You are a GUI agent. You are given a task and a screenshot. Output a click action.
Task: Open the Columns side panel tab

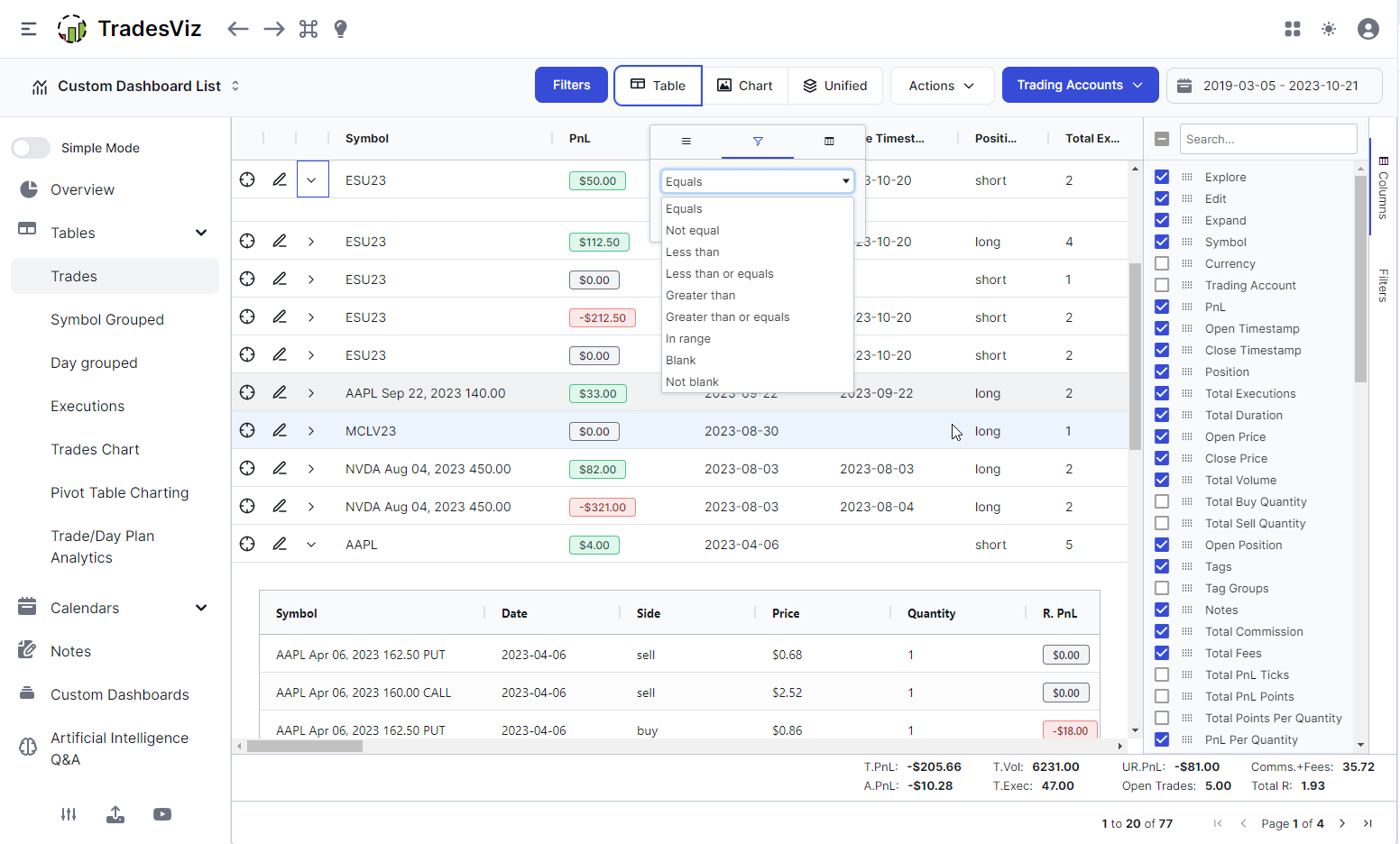pyautogui.click(x=1383, y=188)
